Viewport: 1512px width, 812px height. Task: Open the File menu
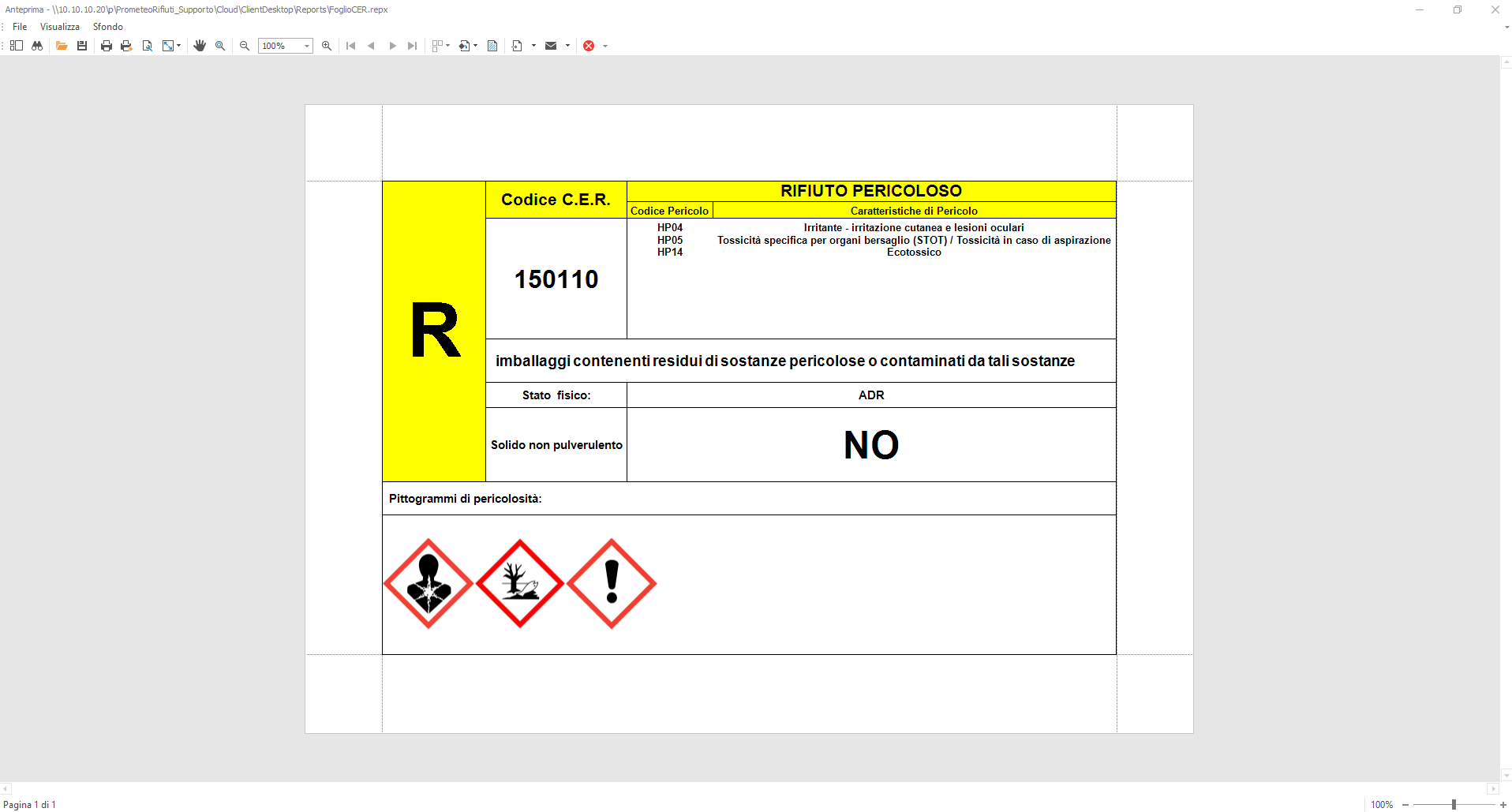click(20, 27)
